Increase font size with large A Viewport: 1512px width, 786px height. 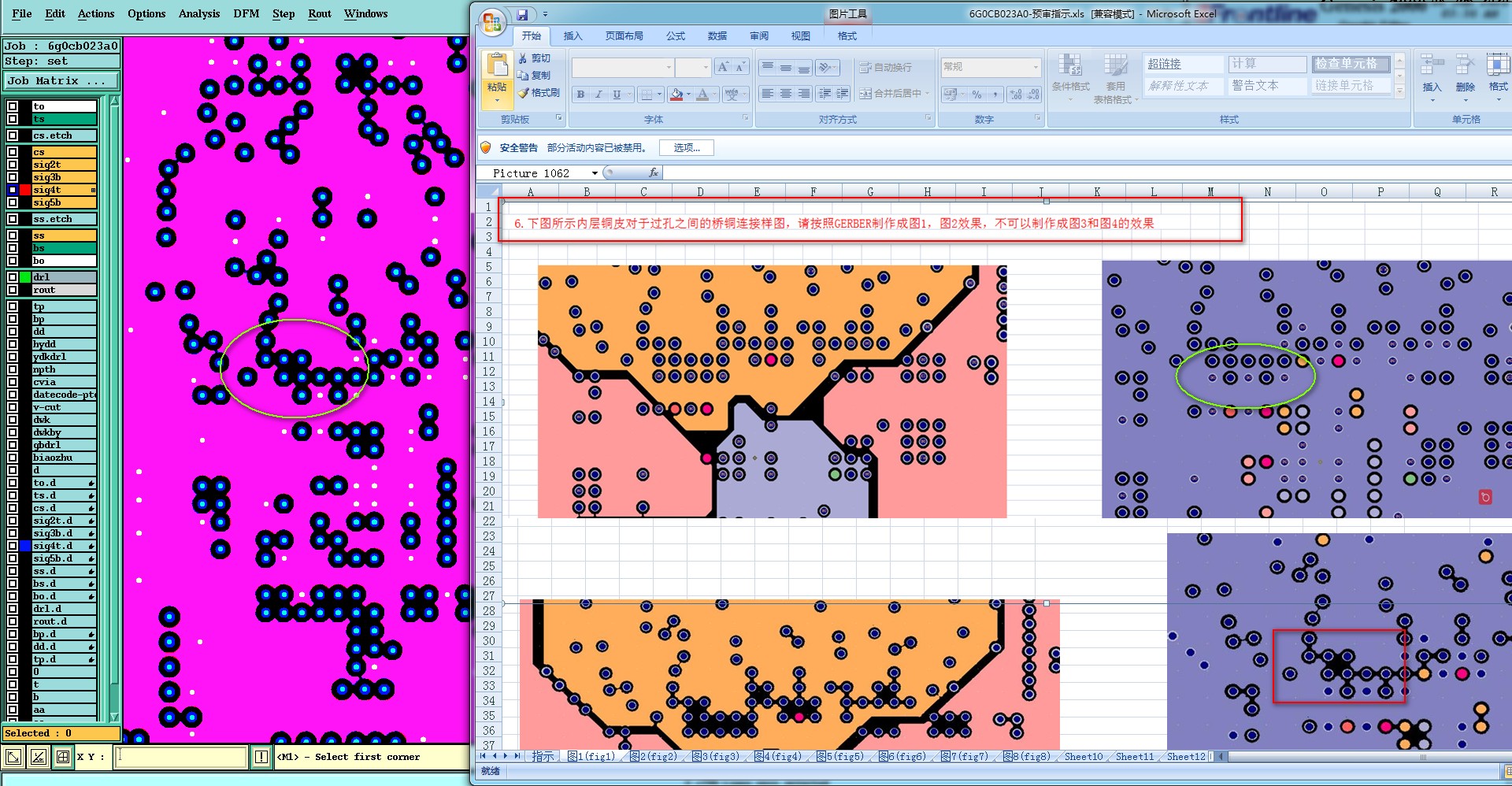[723, 68]
